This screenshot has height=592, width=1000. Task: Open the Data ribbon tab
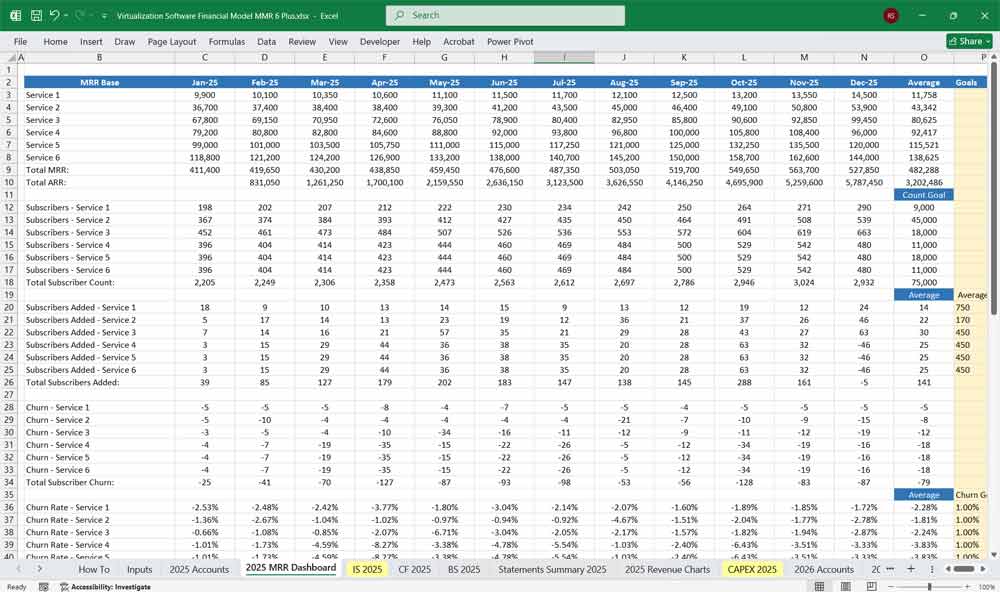pyautogui.click(x=267, y=41)
